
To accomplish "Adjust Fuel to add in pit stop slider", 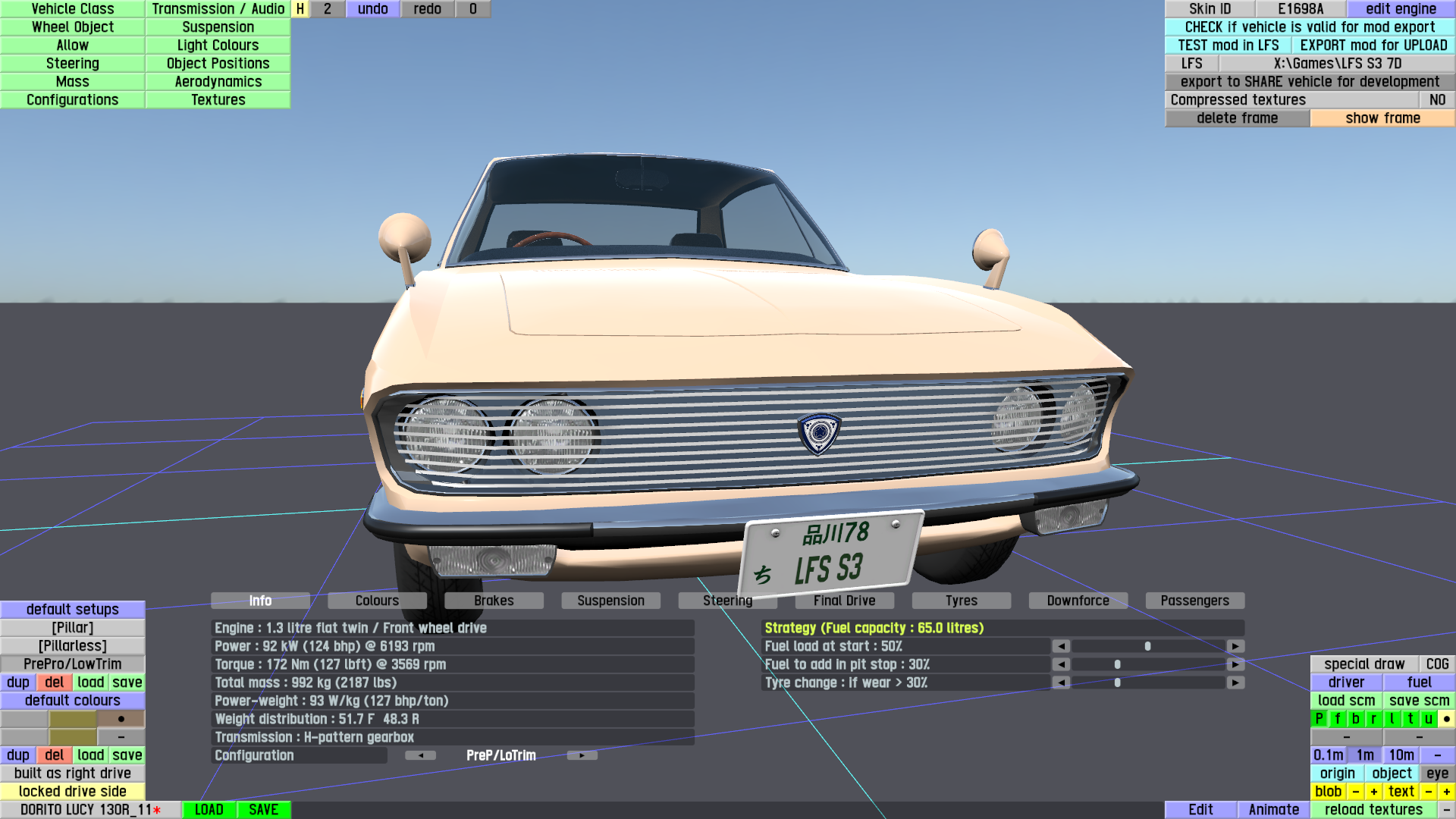I will click(1117, 664).
